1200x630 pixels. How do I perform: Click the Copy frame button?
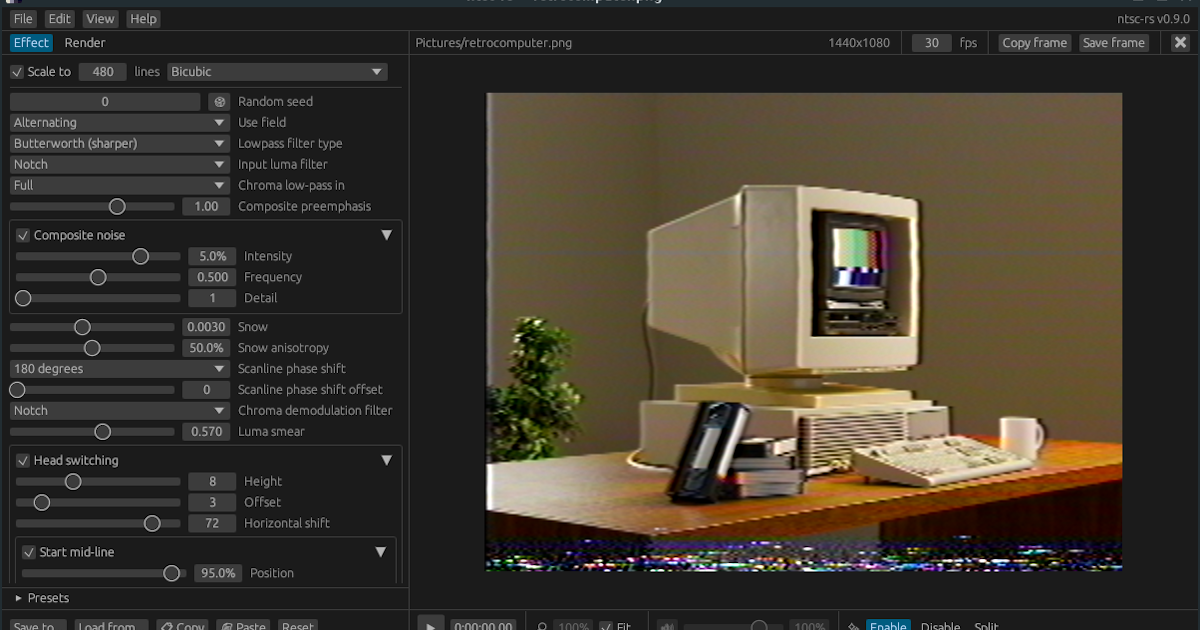tap(1035, 43)
